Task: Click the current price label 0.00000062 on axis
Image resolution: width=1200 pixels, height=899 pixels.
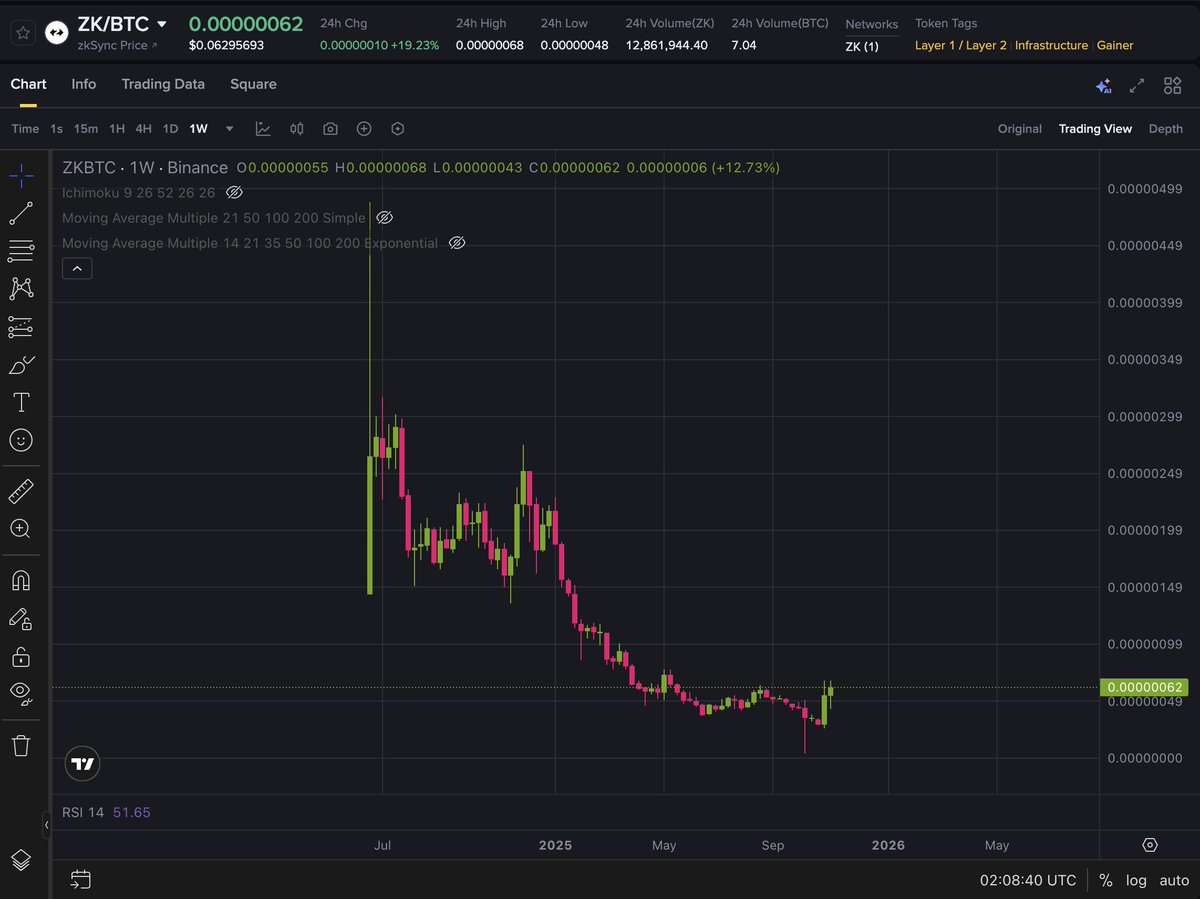Action: tap(1145, 687)
